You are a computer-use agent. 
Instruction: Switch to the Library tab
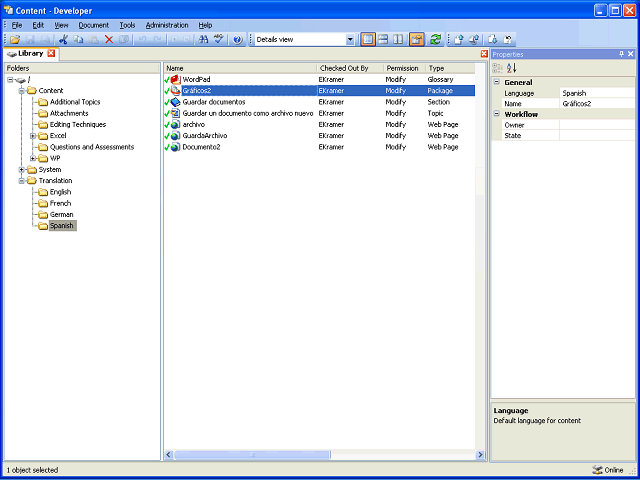[31, 53]
